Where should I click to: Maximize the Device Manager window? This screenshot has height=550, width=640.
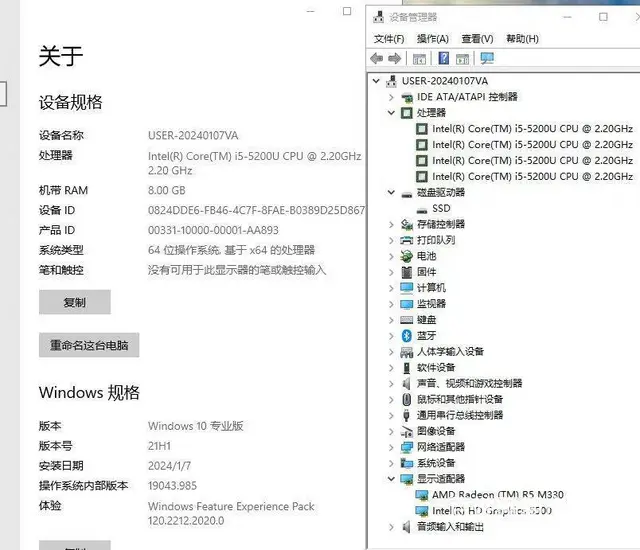603,17
